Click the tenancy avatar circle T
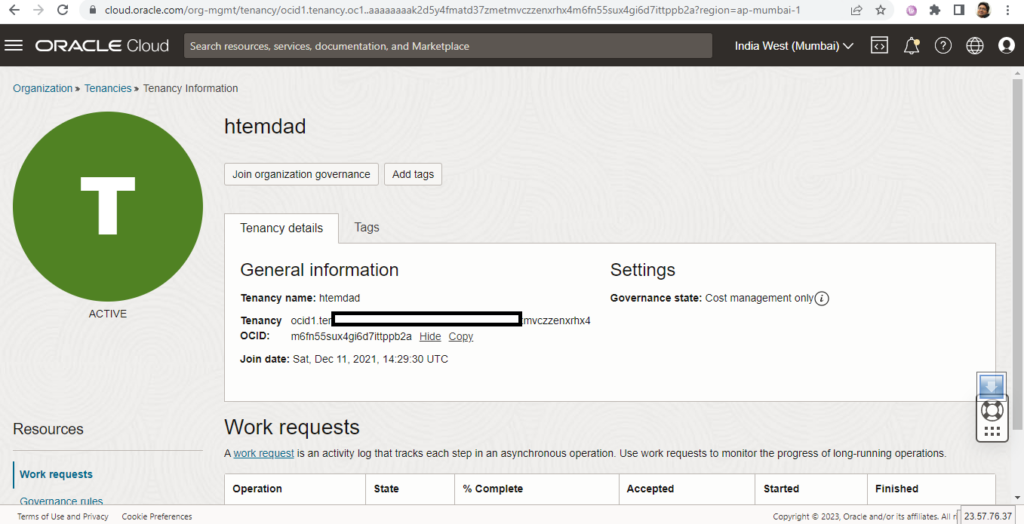This screenshot has height=524, width=1024. point(108,206)
